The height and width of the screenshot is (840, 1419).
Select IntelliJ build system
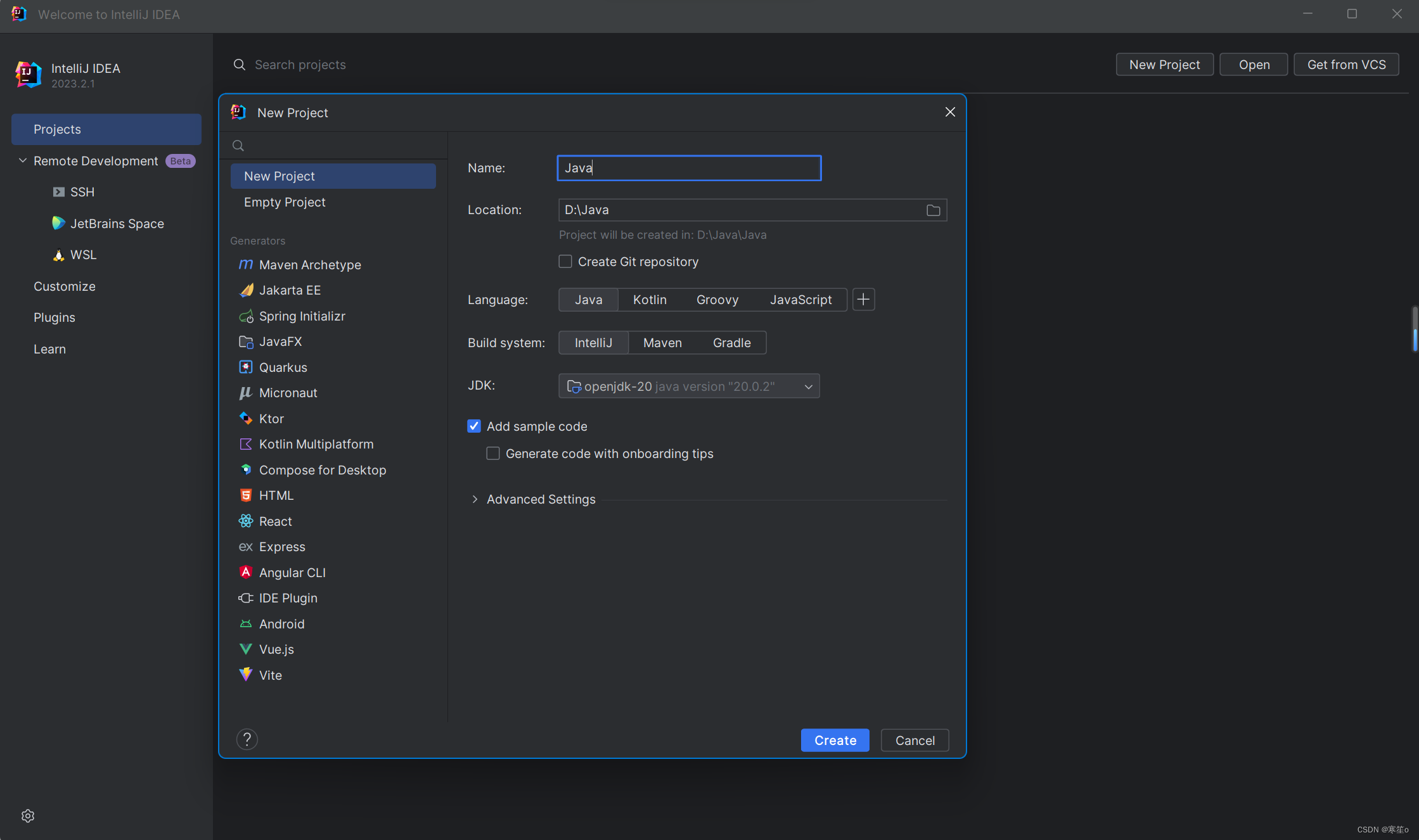pyautogui.click(x=593, y=343)
